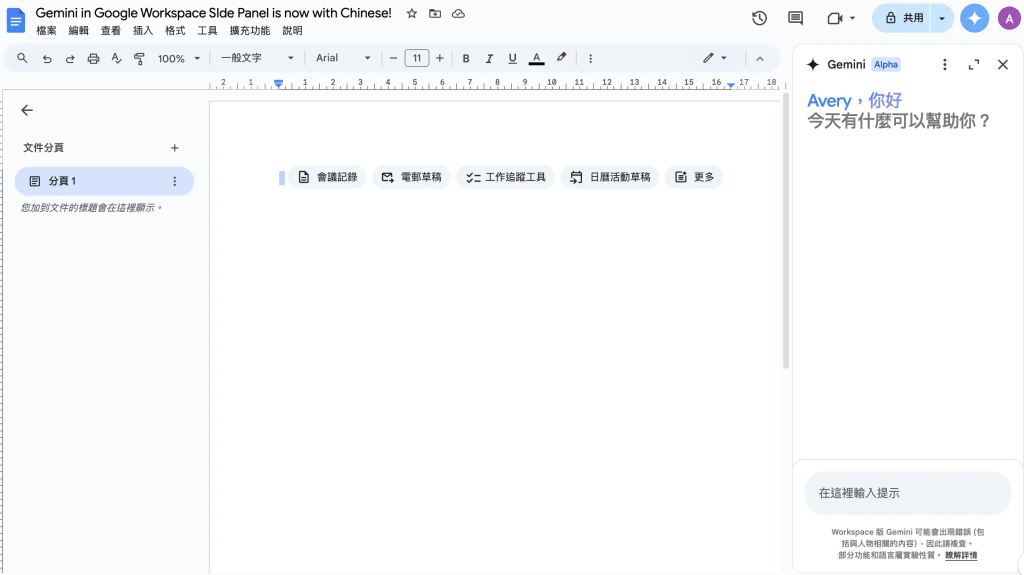Open text color picker
The image size is (1024, 575).
536,58
